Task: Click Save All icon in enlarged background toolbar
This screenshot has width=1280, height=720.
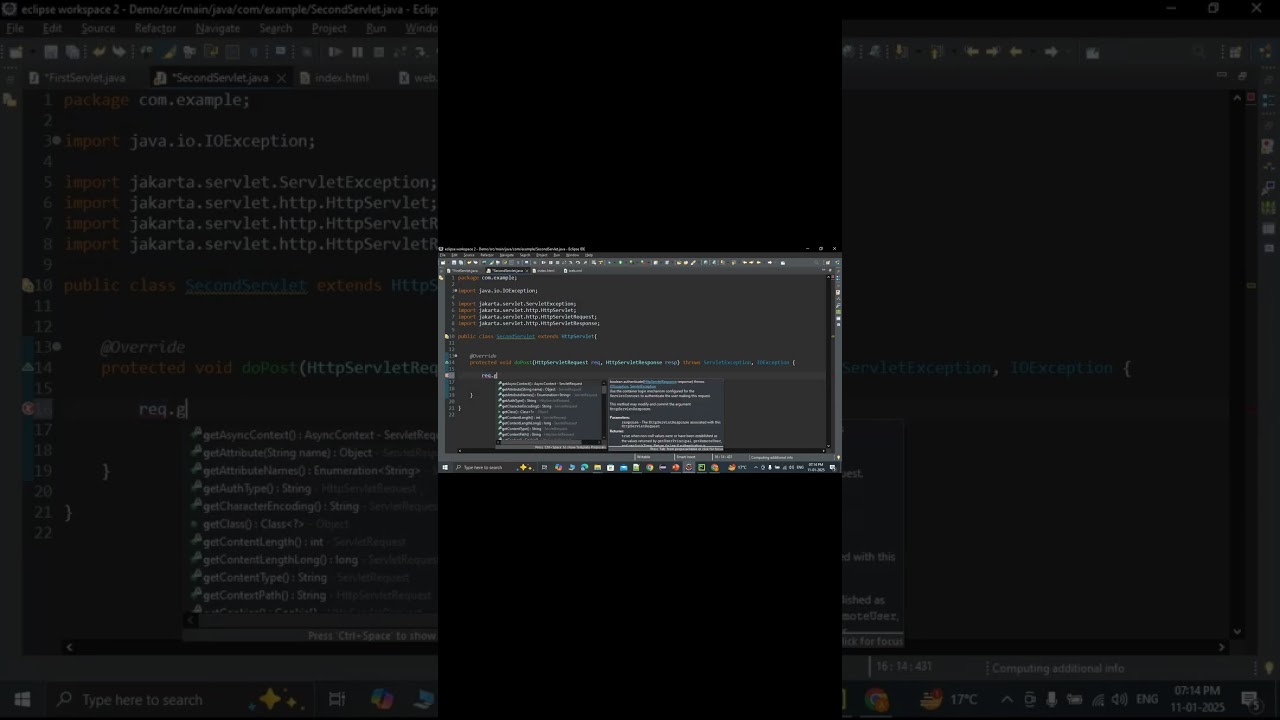Action: [72, 52]
